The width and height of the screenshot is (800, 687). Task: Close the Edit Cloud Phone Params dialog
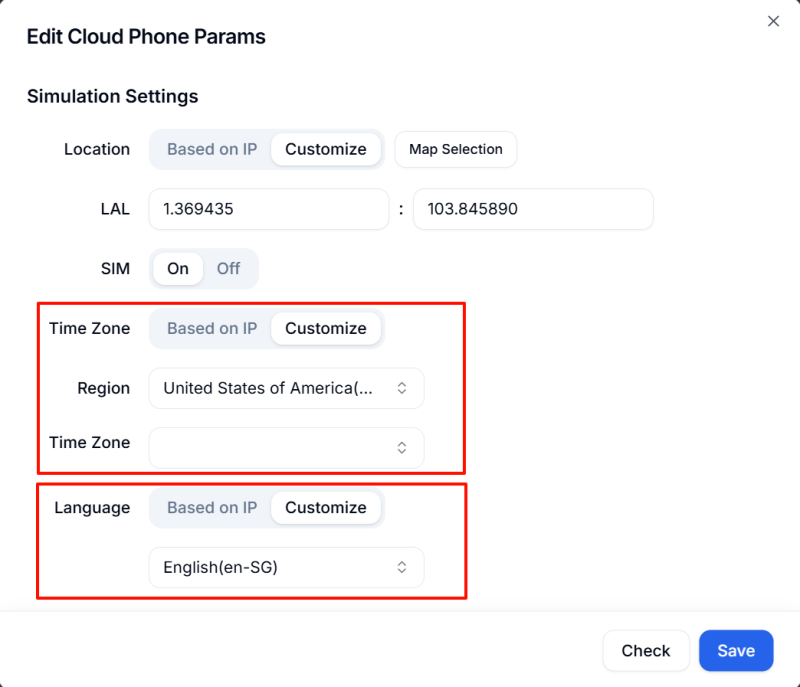pyautogui.click(x=773, y=21)
